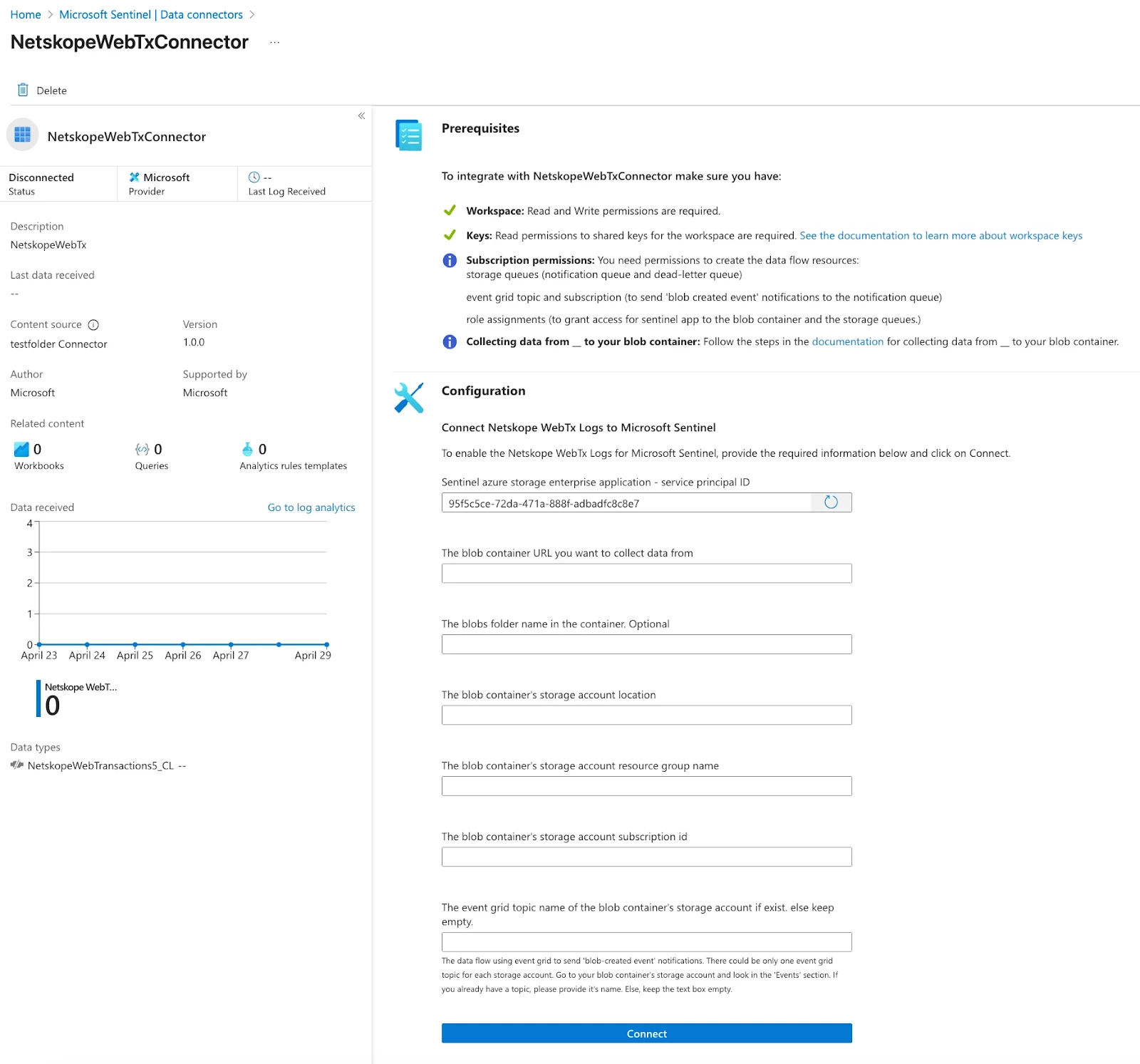This screenshot has height=1064, width=1140.
Task: Click the Microsoft provider icon
Action: click(134, 177)
